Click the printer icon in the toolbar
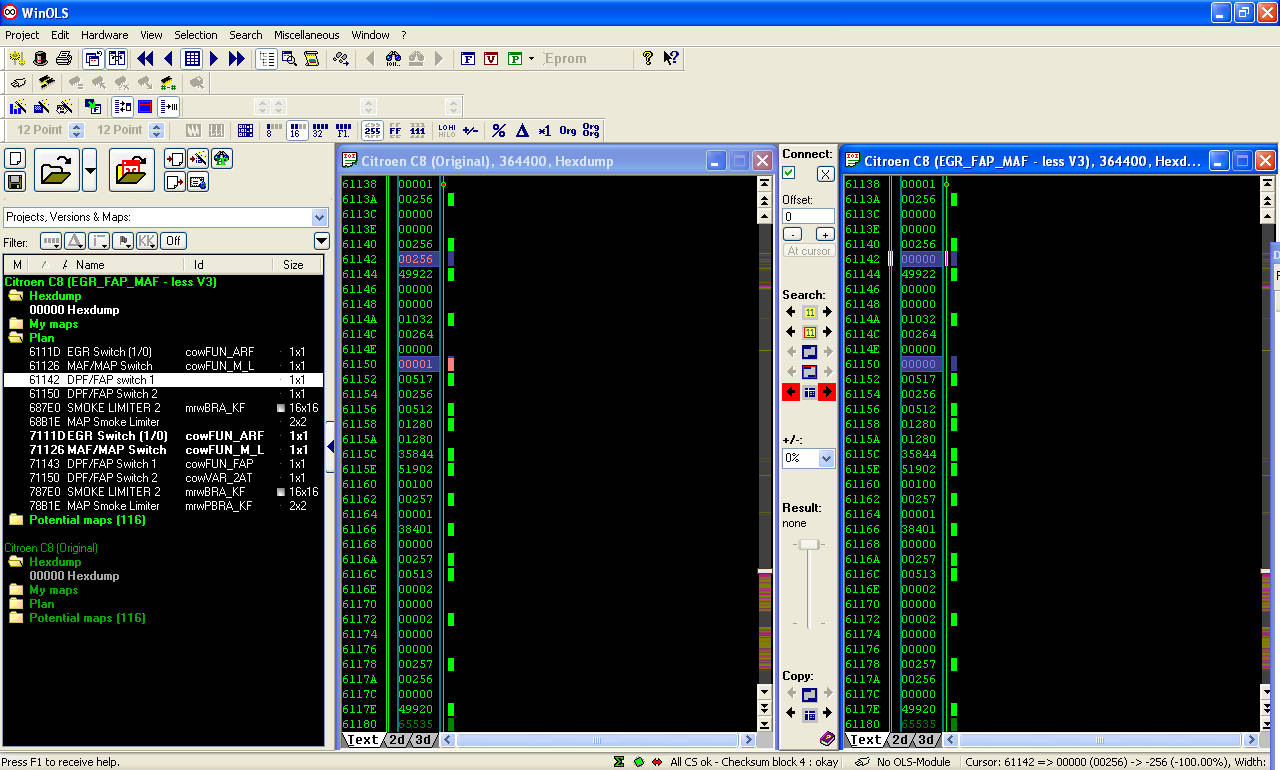 pos(64,59)
